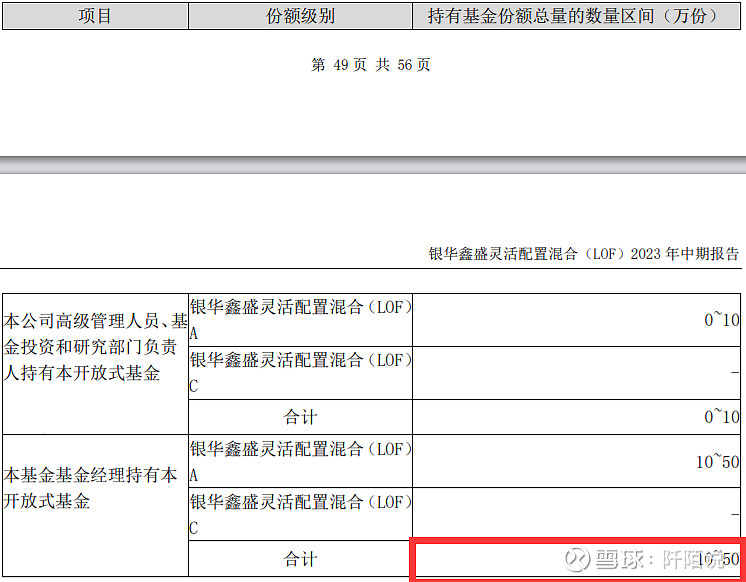Select report title 银华鑫盛灵活配置混合（LOF）2023 年中期报告
This screenshot has height=582, width=746.
click(x=584, y=253)
